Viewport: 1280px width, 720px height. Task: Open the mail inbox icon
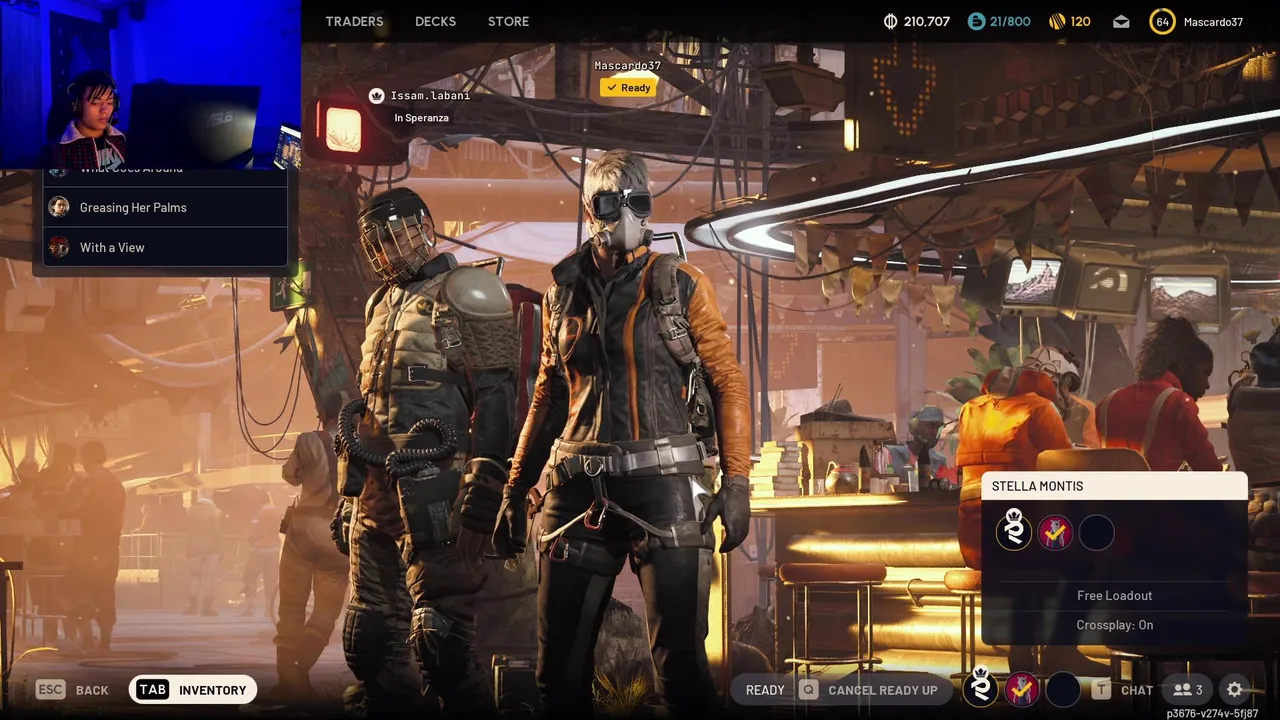point(1121,21)
